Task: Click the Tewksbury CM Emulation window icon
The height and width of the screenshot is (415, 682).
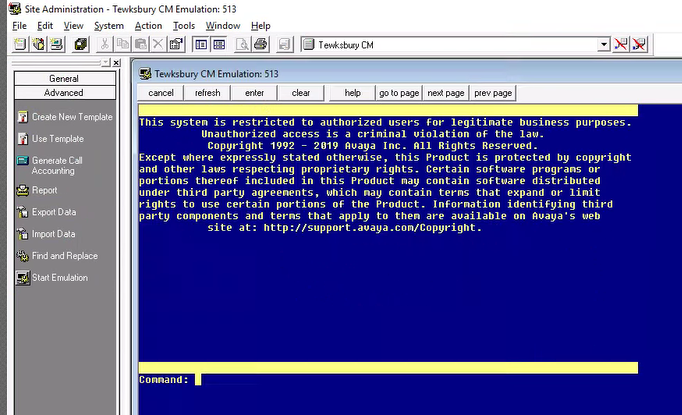Action: pyautogui.click(x=145, y=74)
